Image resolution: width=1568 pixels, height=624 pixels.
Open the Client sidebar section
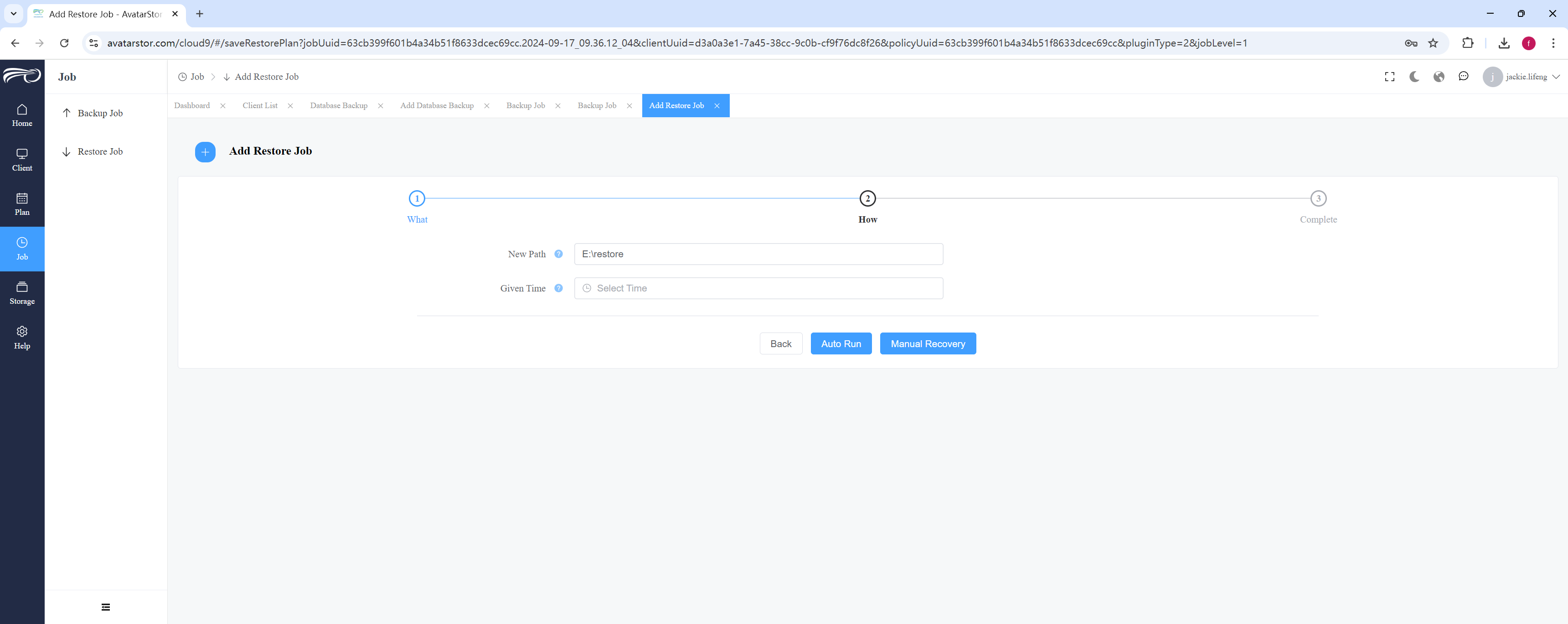(22, 160)
